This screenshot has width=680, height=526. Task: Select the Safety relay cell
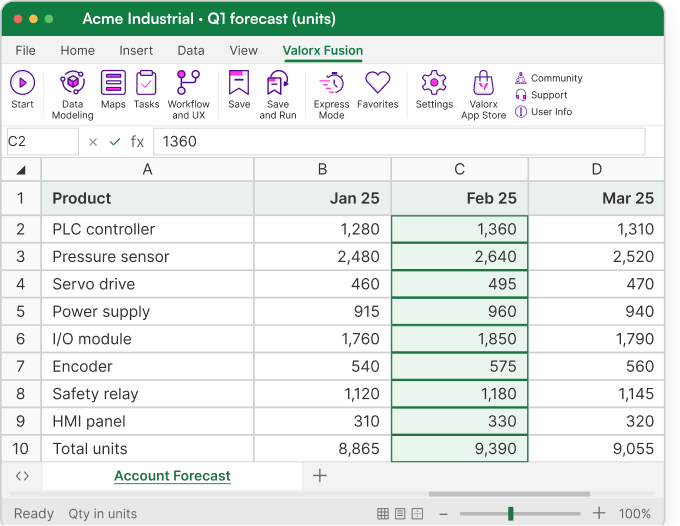click(147, 394)
